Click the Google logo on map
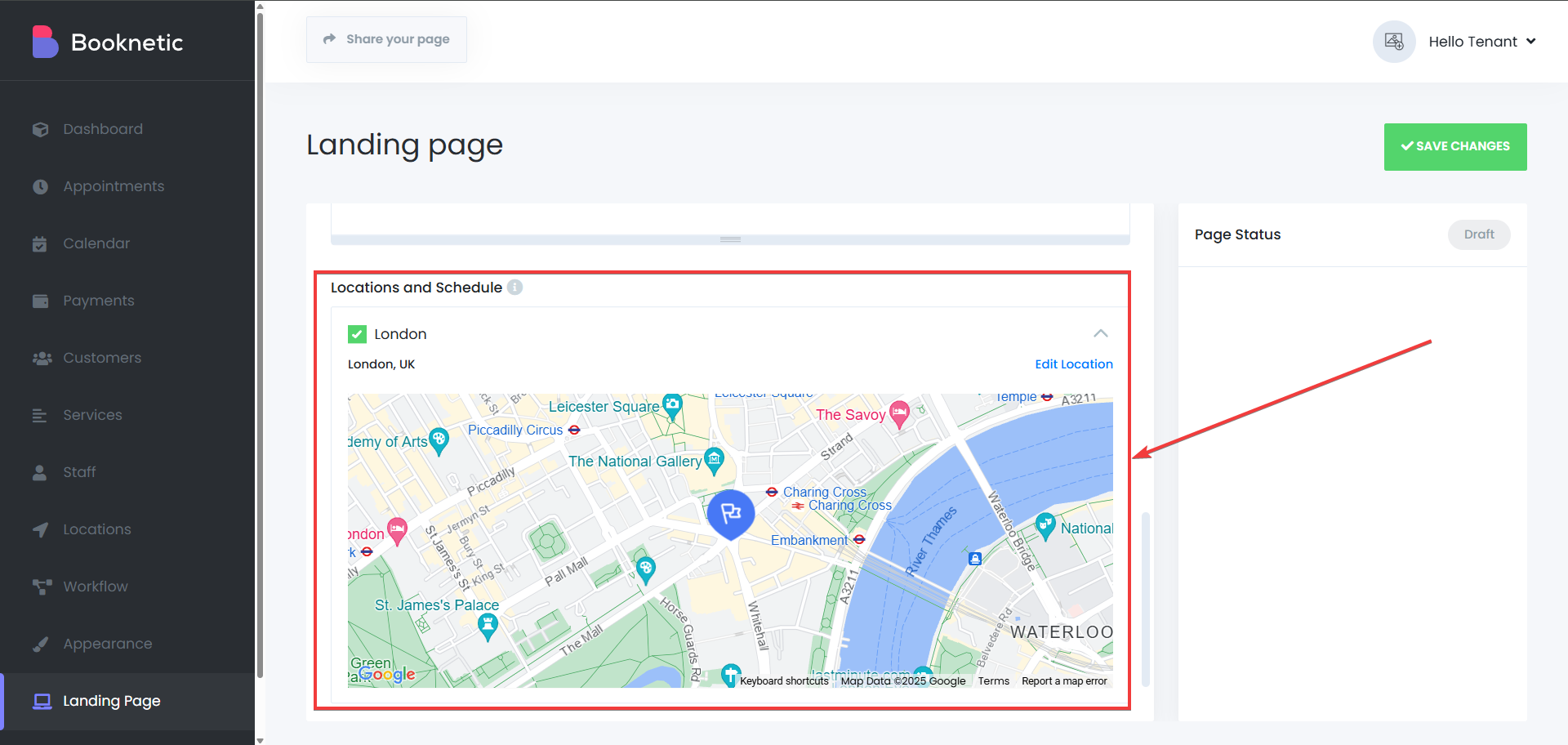This screenshot has height=745, width=1568. 387,675
